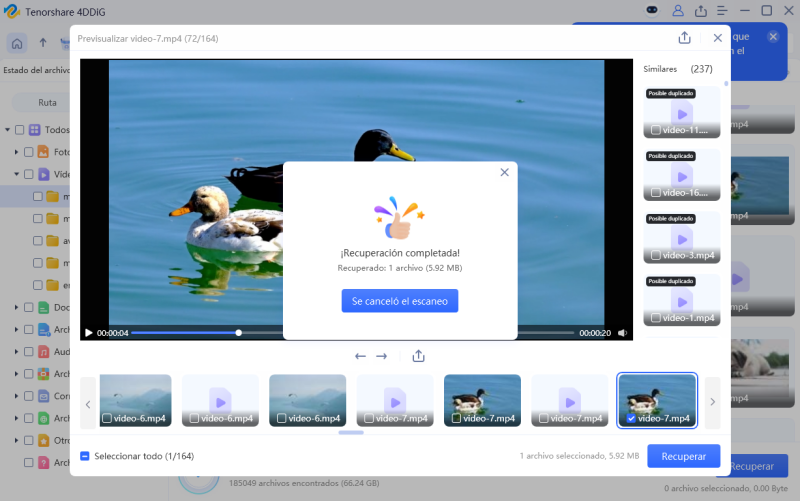The width and height of the screenshot is (800, 501).
Task: Check the video-3.mp4 similar item checkbox
Action: click(656, 255)
